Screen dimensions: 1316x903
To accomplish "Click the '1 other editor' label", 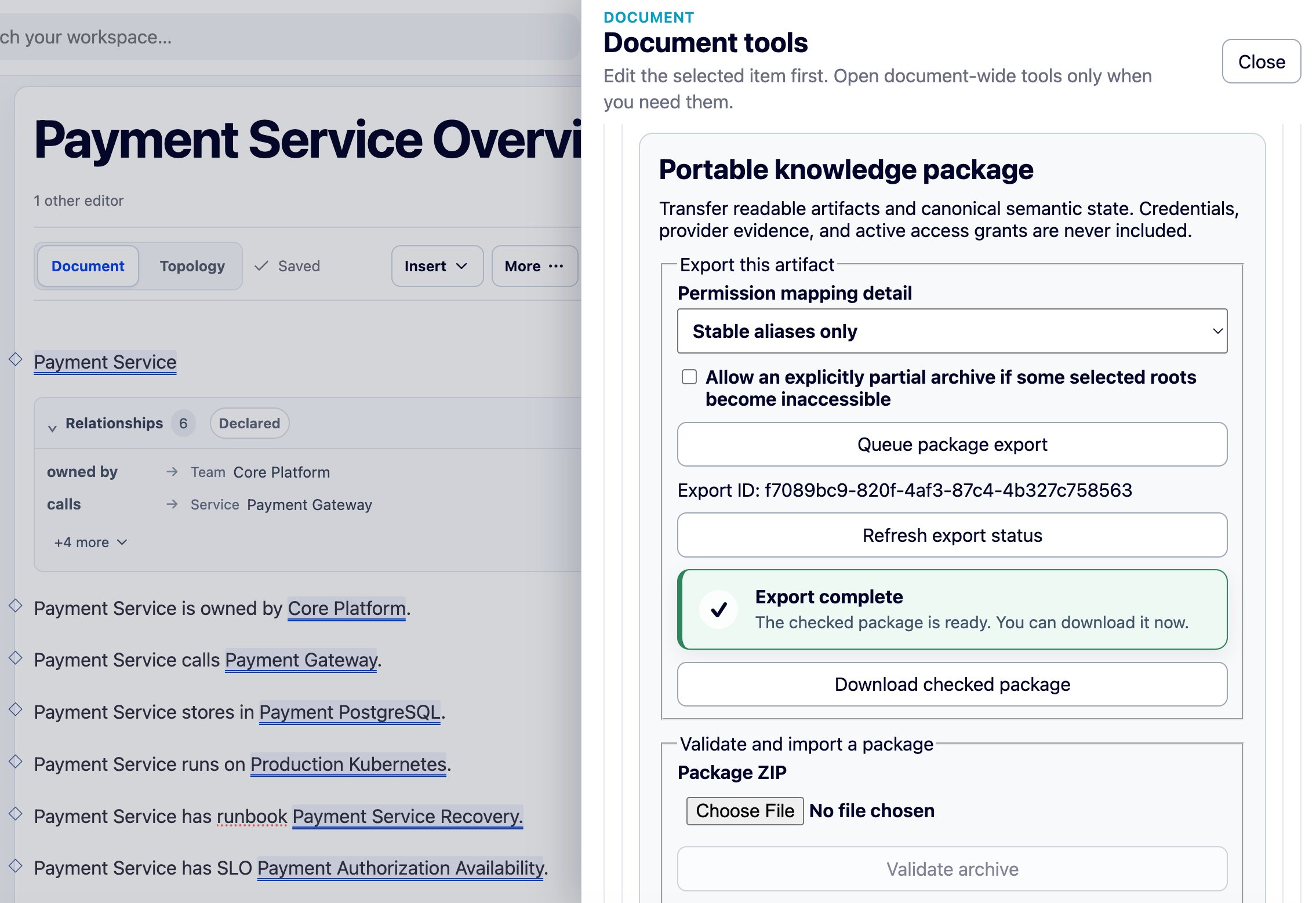I will (78, 201).
